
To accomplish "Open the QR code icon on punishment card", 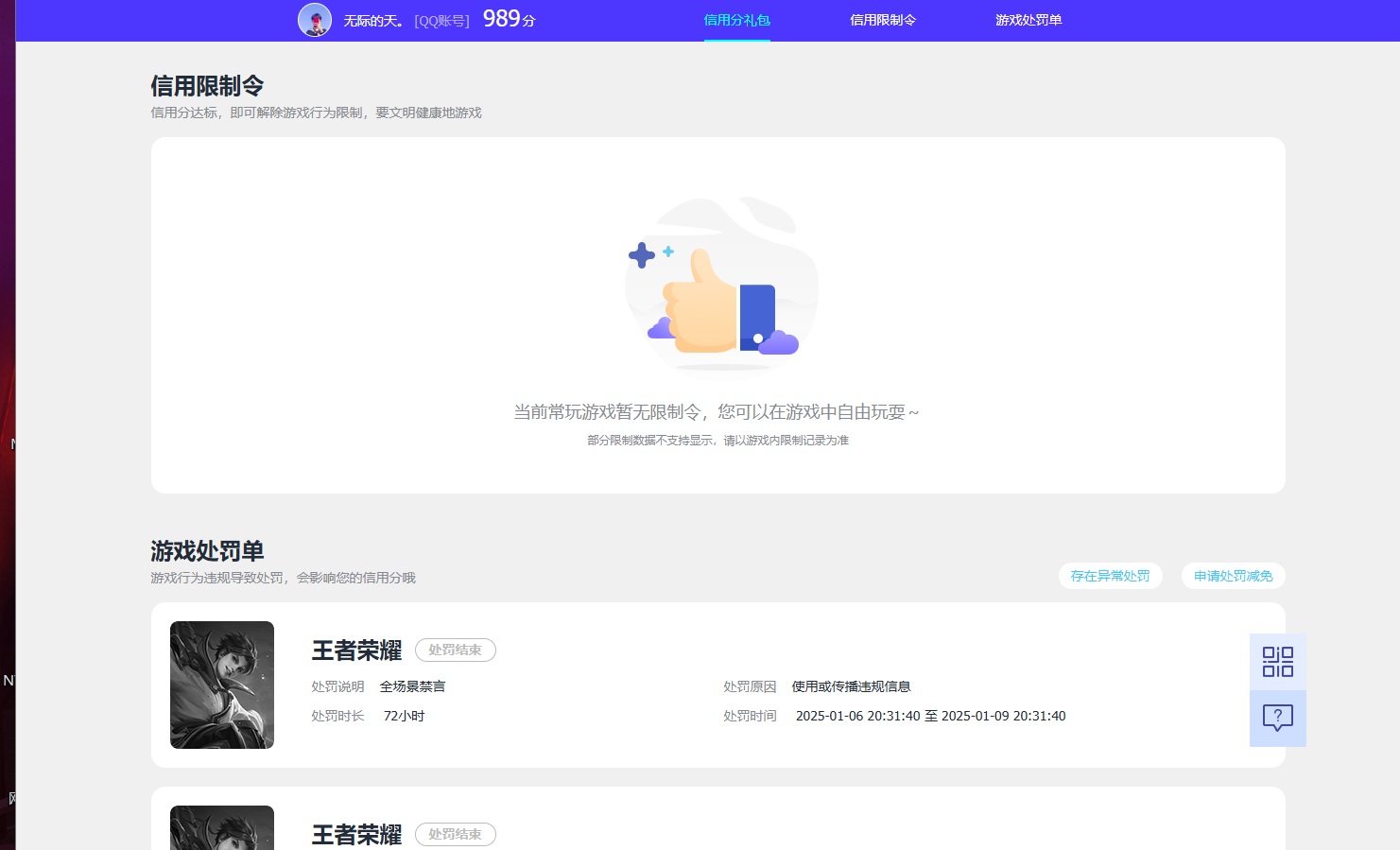I will pos(1277,662).
